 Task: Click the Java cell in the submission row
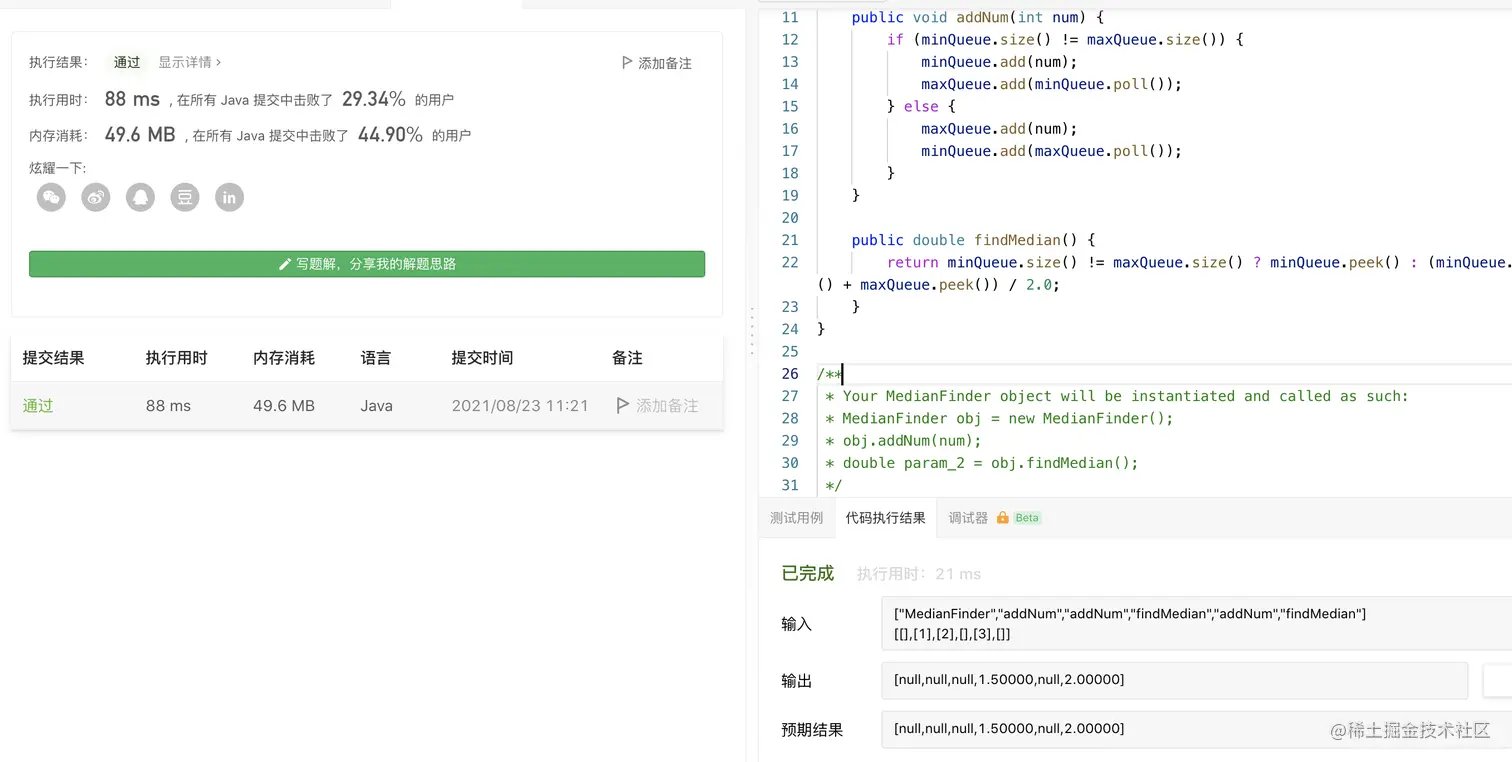377,406
